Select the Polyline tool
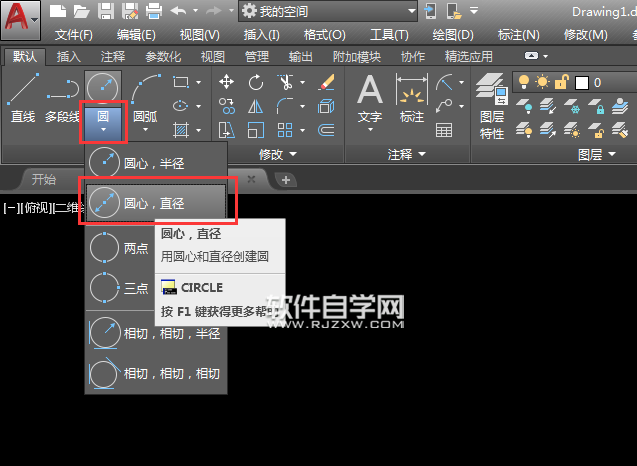 pyautogui.click(x=63, y=98)
